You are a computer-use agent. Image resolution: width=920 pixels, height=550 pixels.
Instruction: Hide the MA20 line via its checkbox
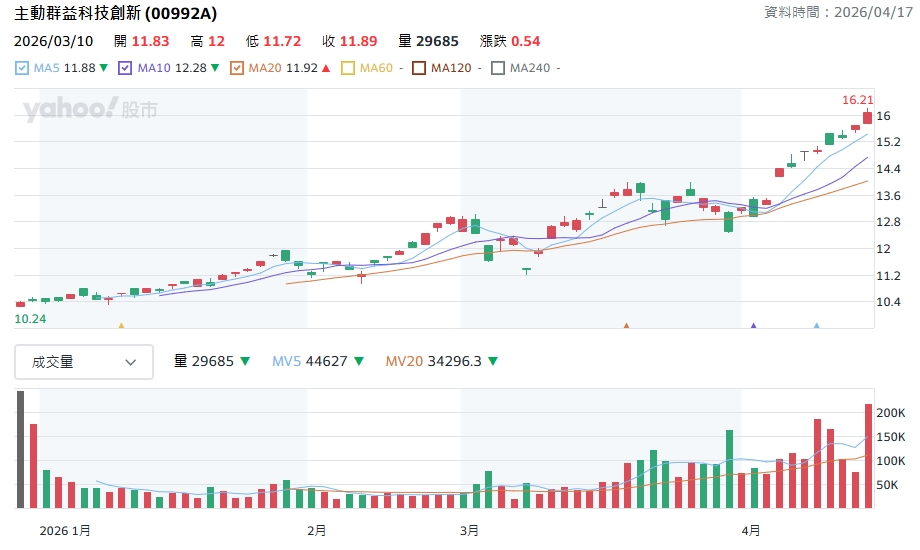(236, 68)
